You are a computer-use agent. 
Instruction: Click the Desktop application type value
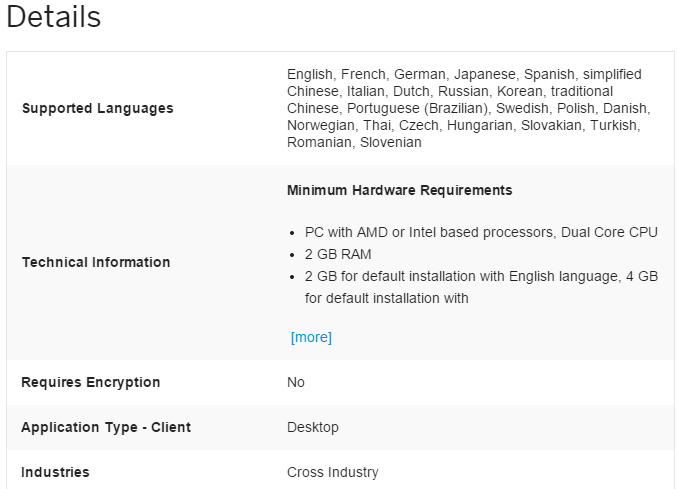point(313,427)
